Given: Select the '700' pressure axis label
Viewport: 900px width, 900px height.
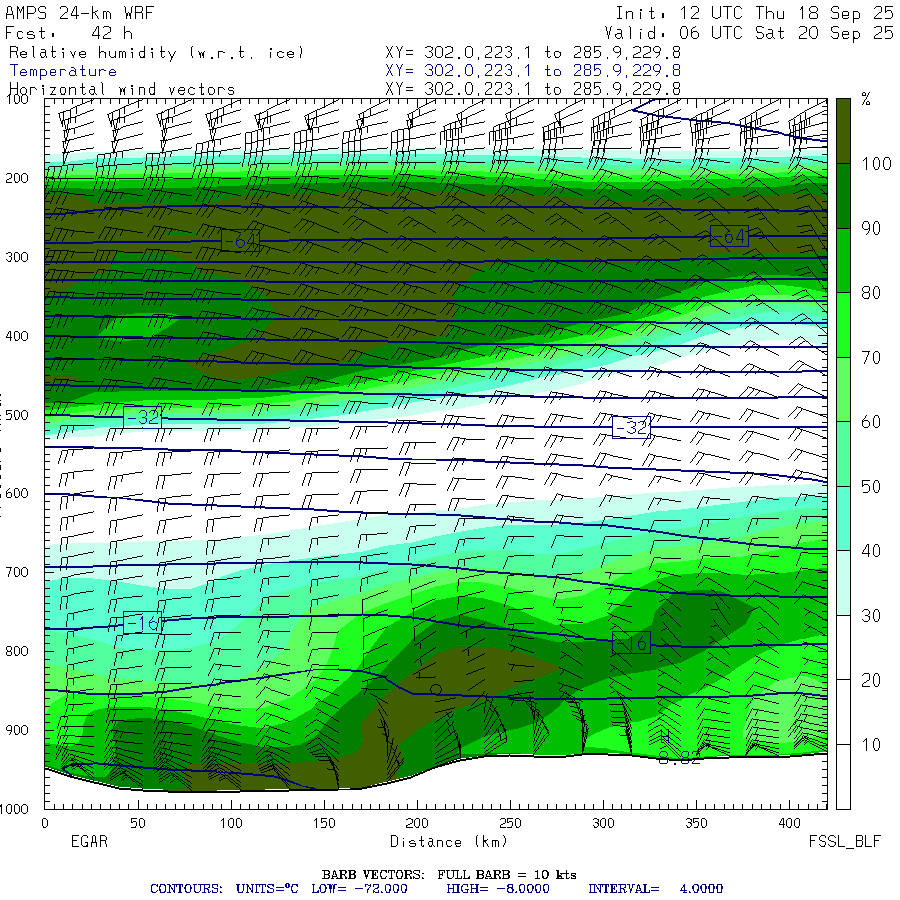Looking at the screenshot, I should tap(17, 572).
